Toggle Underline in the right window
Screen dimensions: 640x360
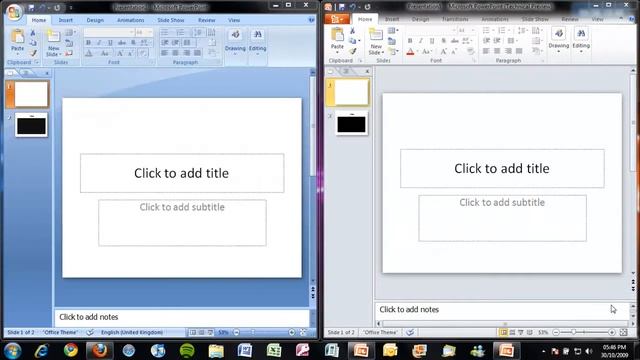click(432, 41)
